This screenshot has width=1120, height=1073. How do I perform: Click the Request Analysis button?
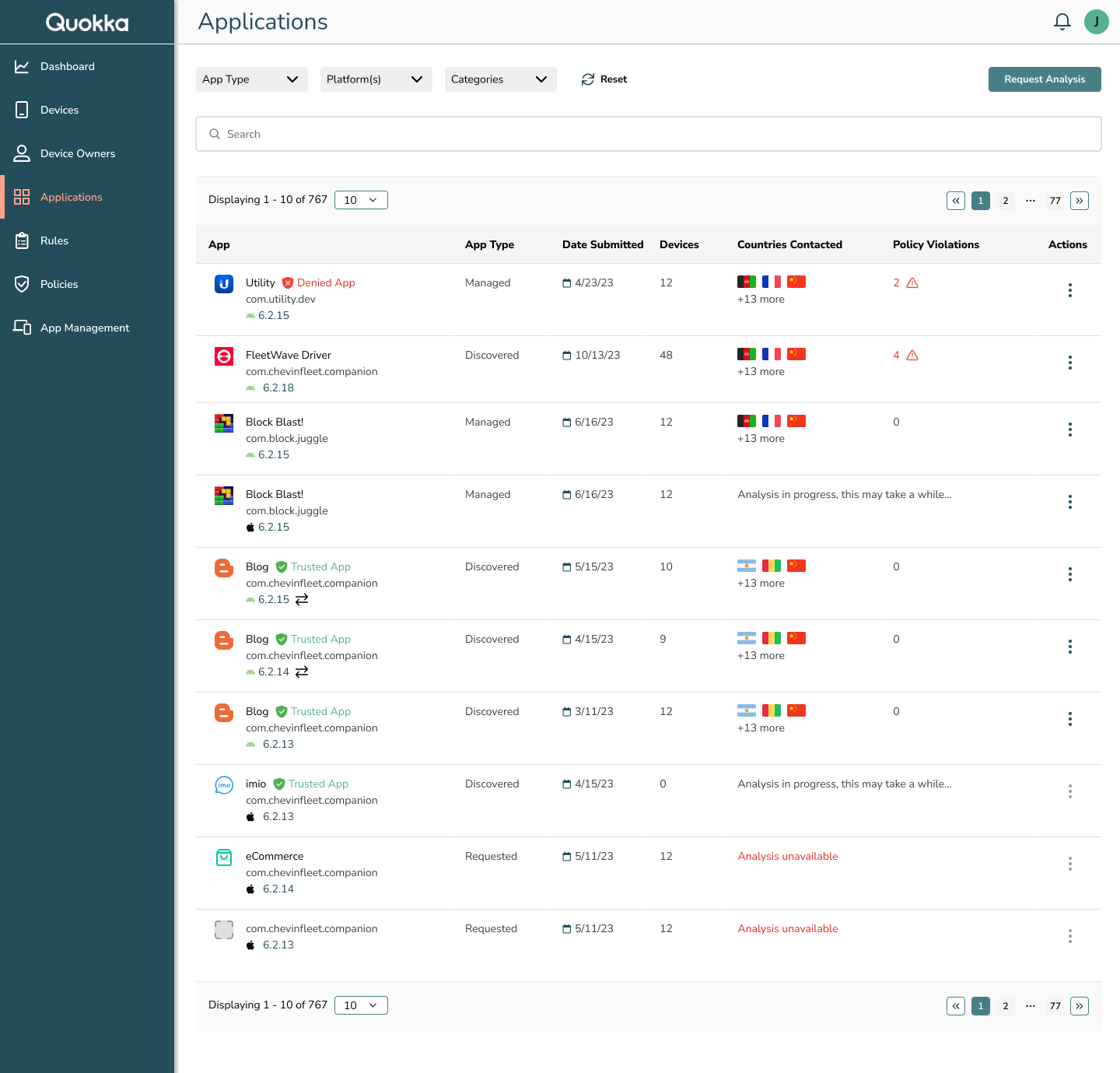[x=1045, y=79]
